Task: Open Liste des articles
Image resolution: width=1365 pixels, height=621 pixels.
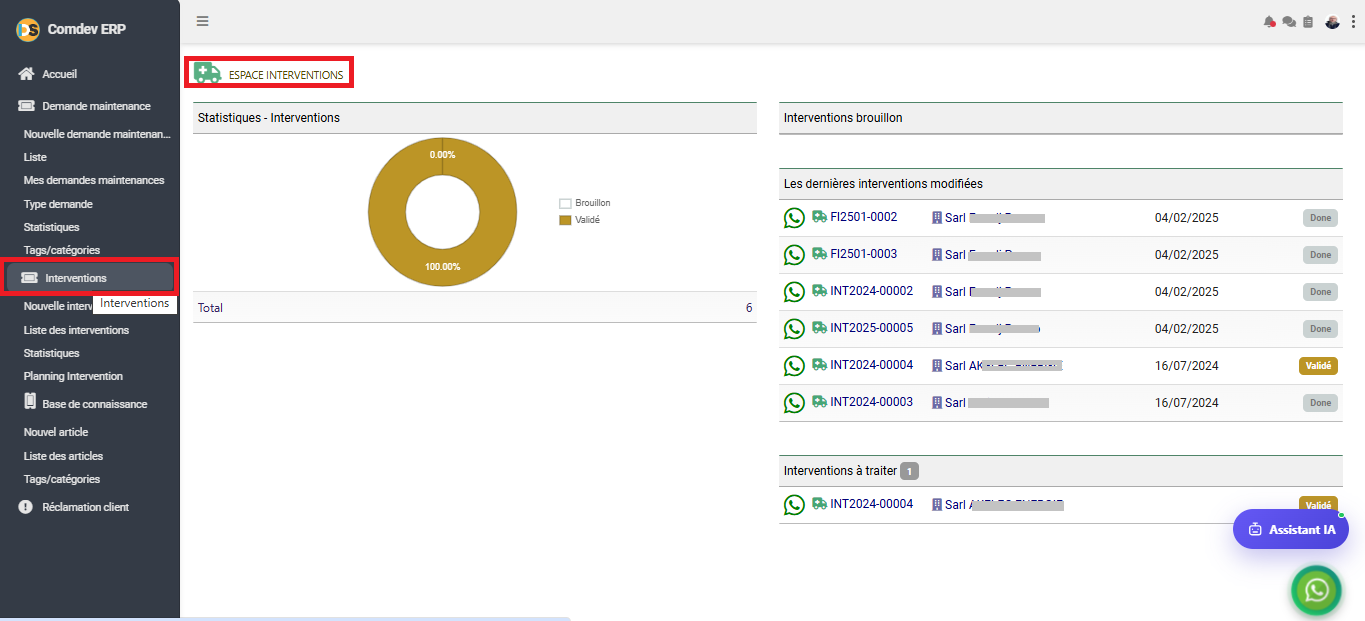Action: pos(63,456)
